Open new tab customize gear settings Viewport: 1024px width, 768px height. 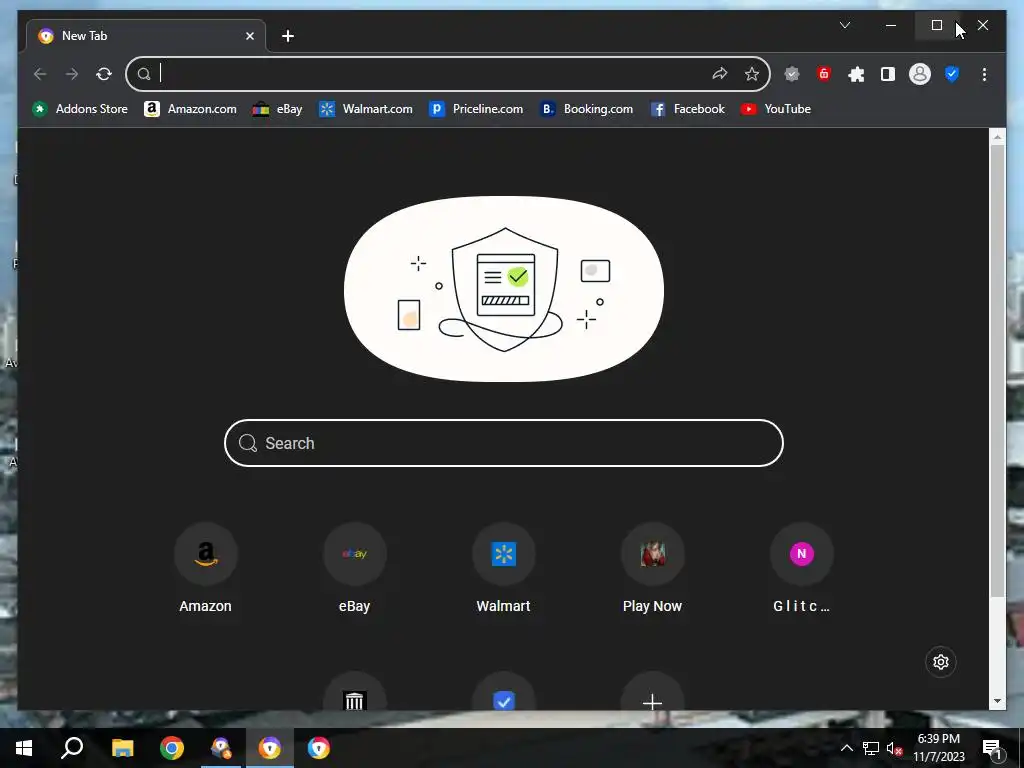click(941, 662)
